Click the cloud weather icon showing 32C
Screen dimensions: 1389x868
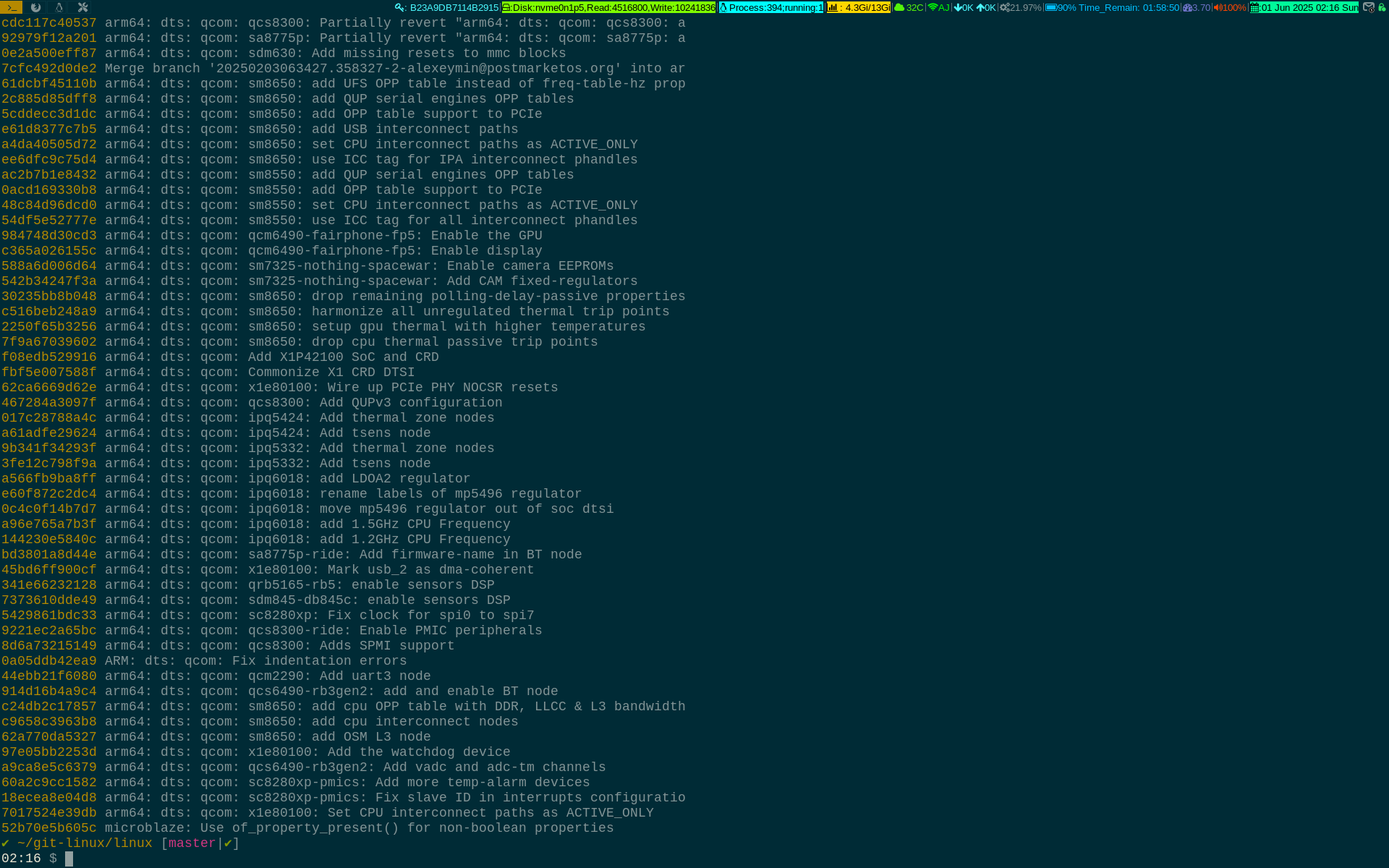tap(899, 8)
